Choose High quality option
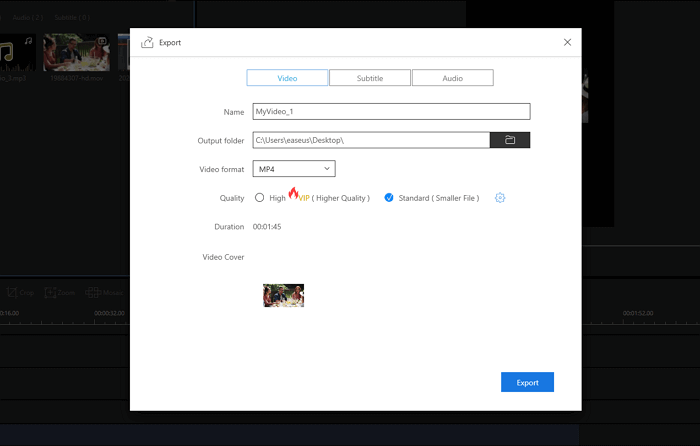Viewport: 700px width, 446px height. coord(260,198)
